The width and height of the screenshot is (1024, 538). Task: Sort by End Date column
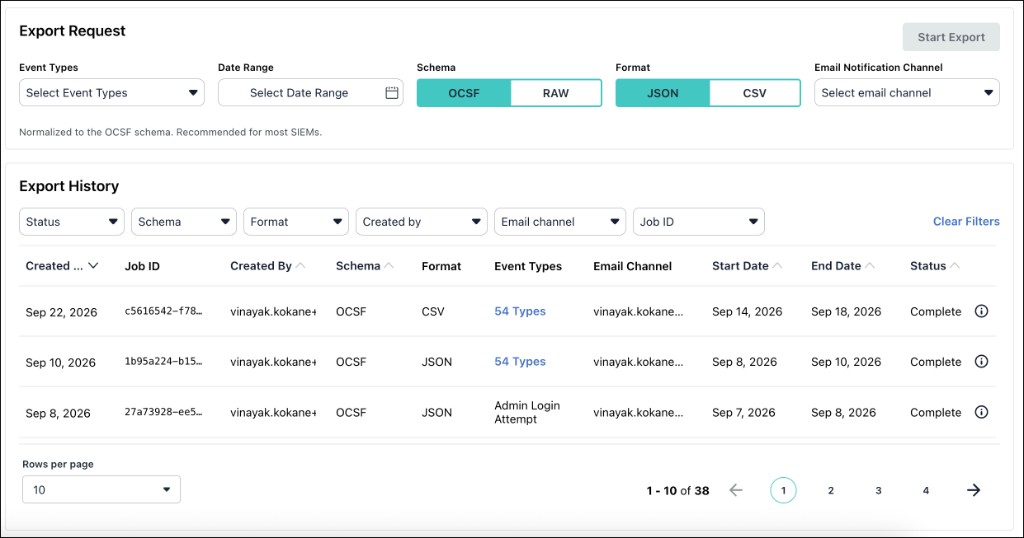[x=842, y=266]
